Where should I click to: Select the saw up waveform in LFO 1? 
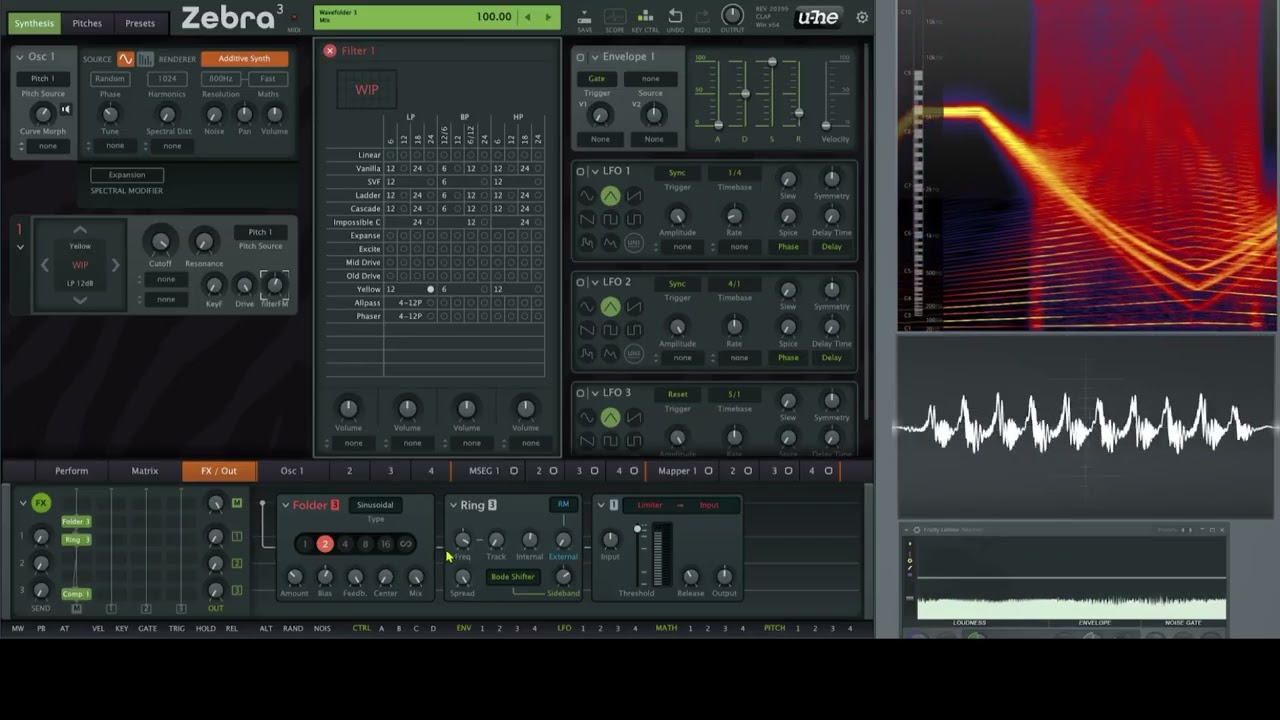pyautogui.click(x=633, y=196)
